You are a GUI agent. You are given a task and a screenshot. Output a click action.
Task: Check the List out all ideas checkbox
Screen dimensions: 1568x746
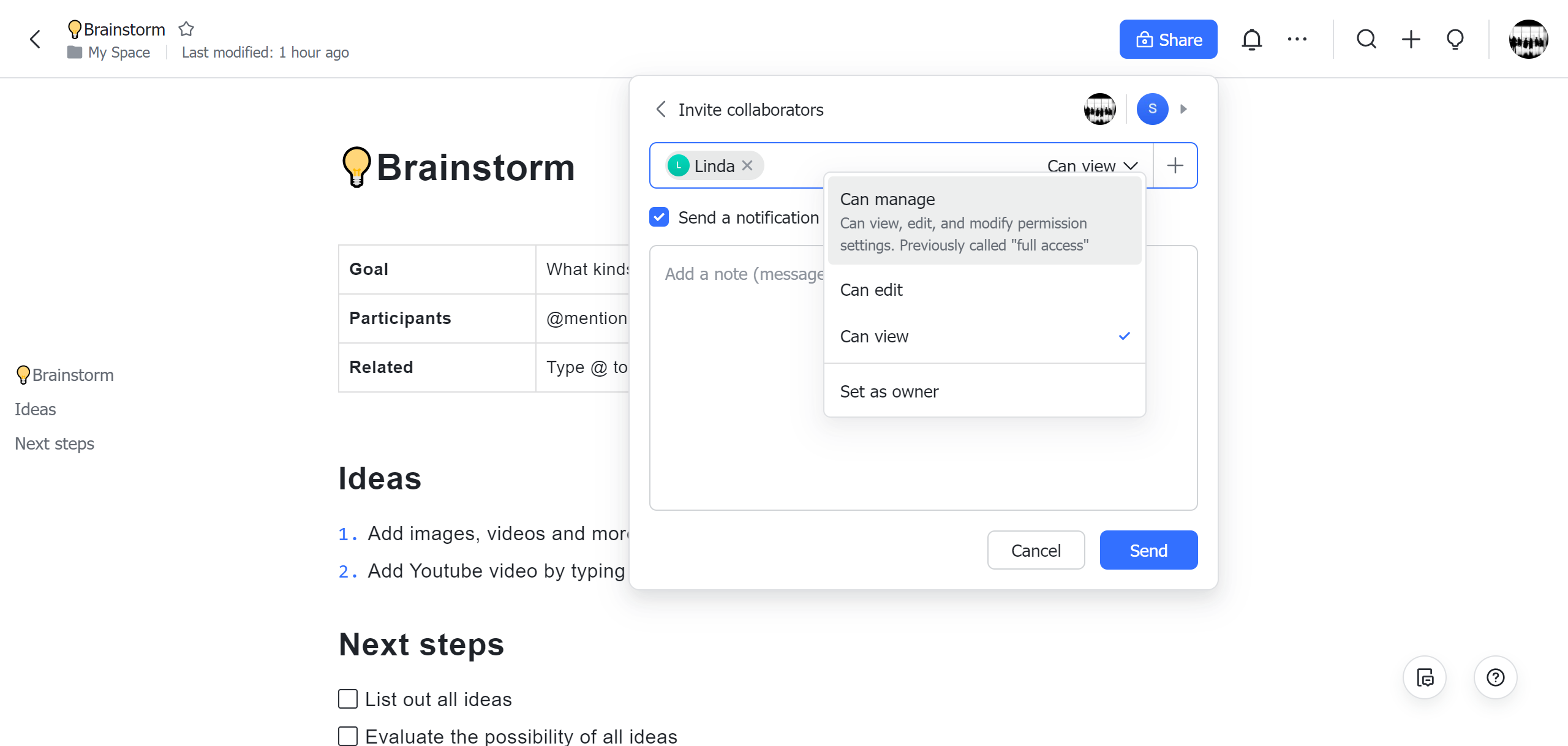click(x=347, y=698)
